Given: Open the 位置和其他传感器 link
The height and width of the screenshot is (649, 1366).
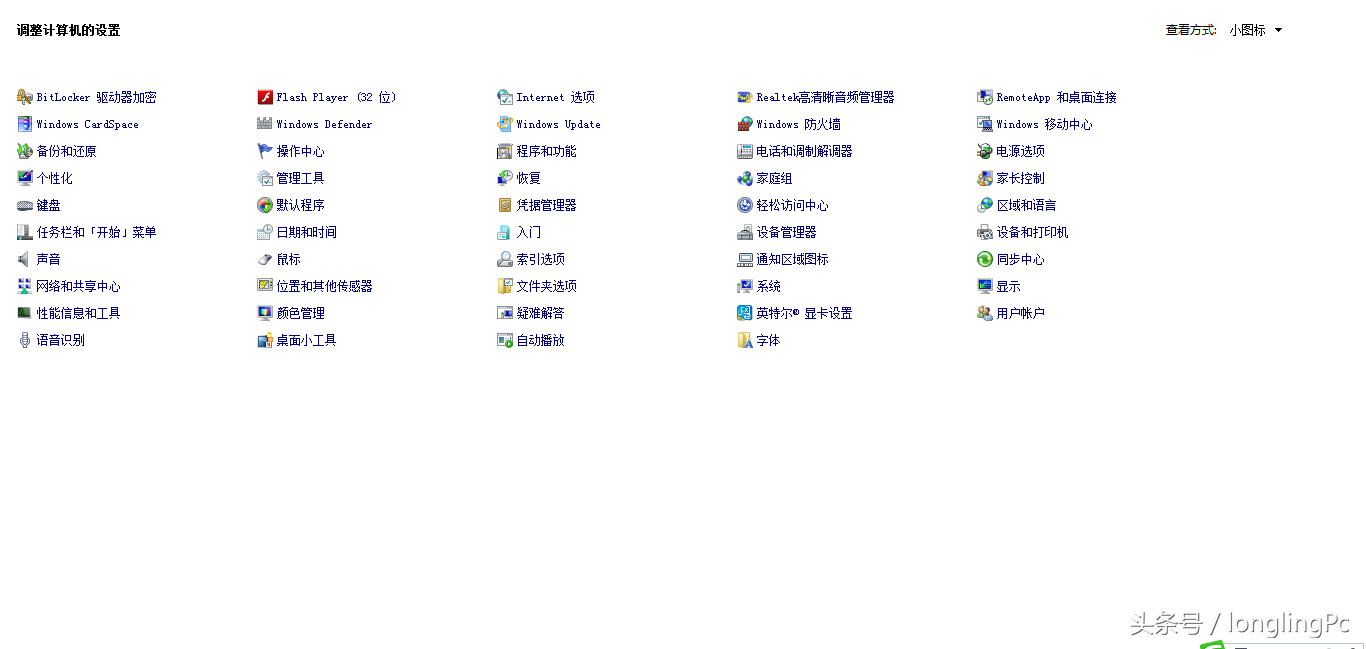Looking at the screenshot, I should (324, 286).
